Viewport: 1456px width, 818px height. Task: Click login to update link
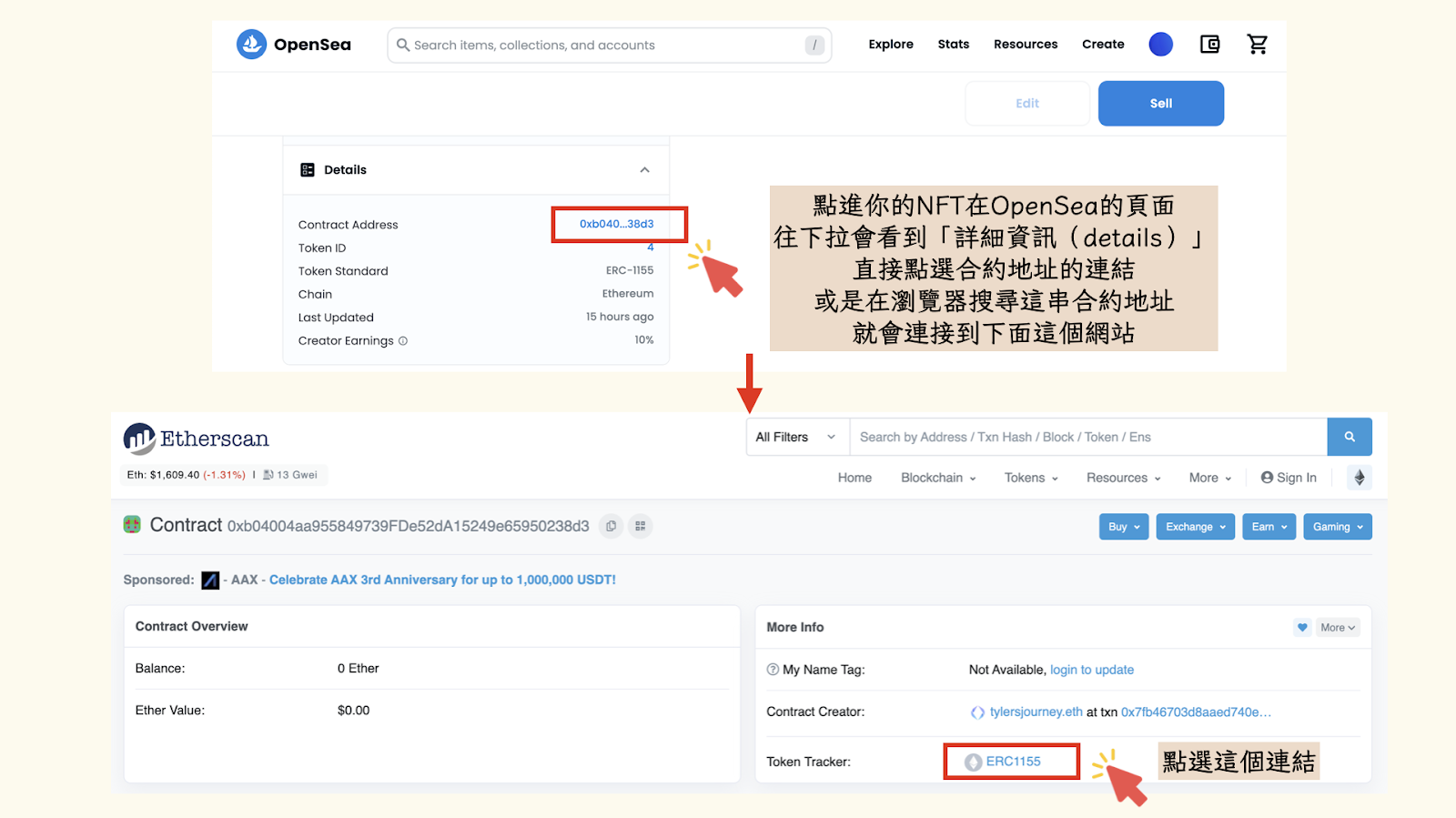point(1092,670)
